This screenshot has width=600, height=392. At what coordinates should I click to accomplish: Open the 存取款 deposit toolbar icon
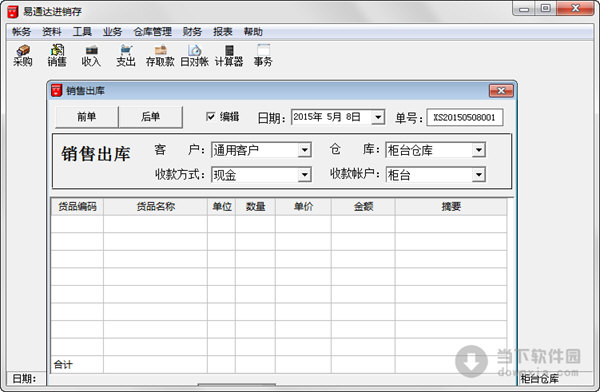[x=160, y=56]
